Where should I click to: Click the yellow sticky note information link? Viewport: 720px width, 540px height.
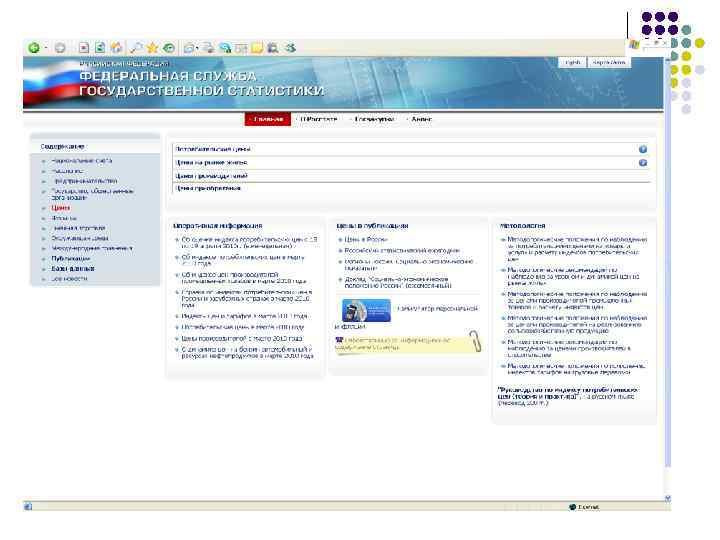coord(398,344)
